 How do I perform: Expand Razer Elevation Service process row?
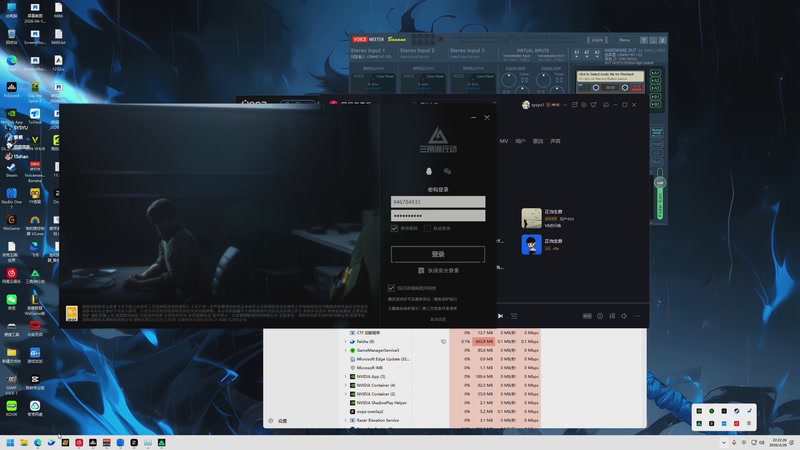(x=345, y=420)
